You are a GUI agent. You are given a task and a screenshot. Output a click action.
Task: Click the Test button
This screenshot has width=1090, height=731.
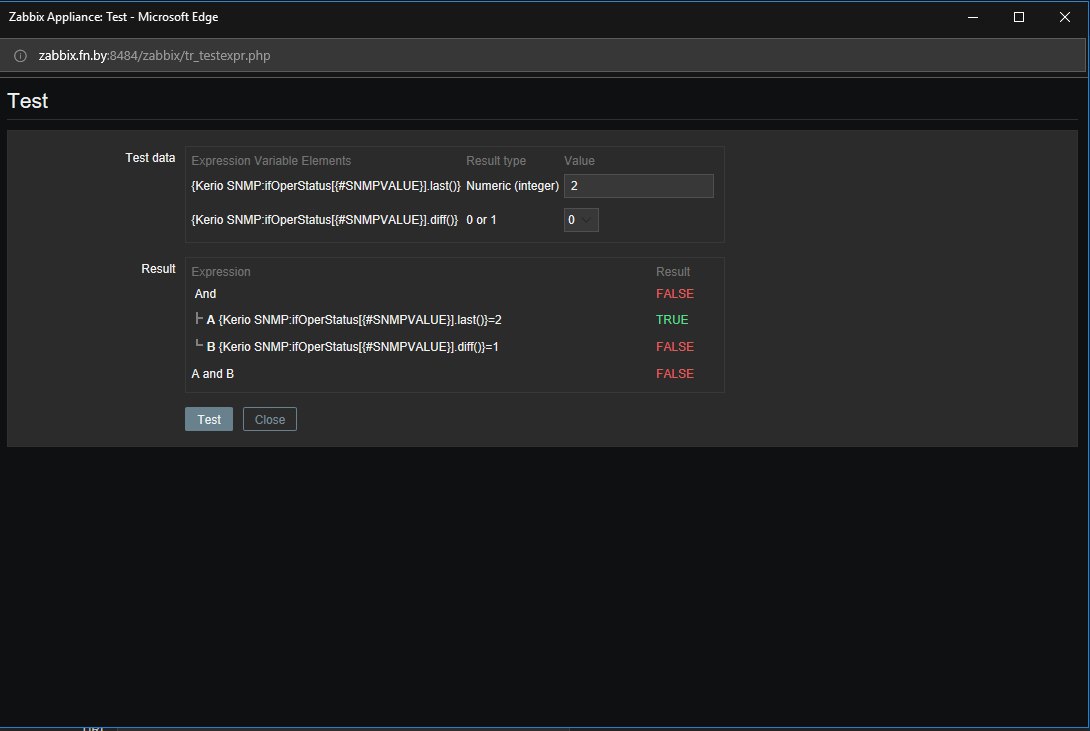pos(209,419)
